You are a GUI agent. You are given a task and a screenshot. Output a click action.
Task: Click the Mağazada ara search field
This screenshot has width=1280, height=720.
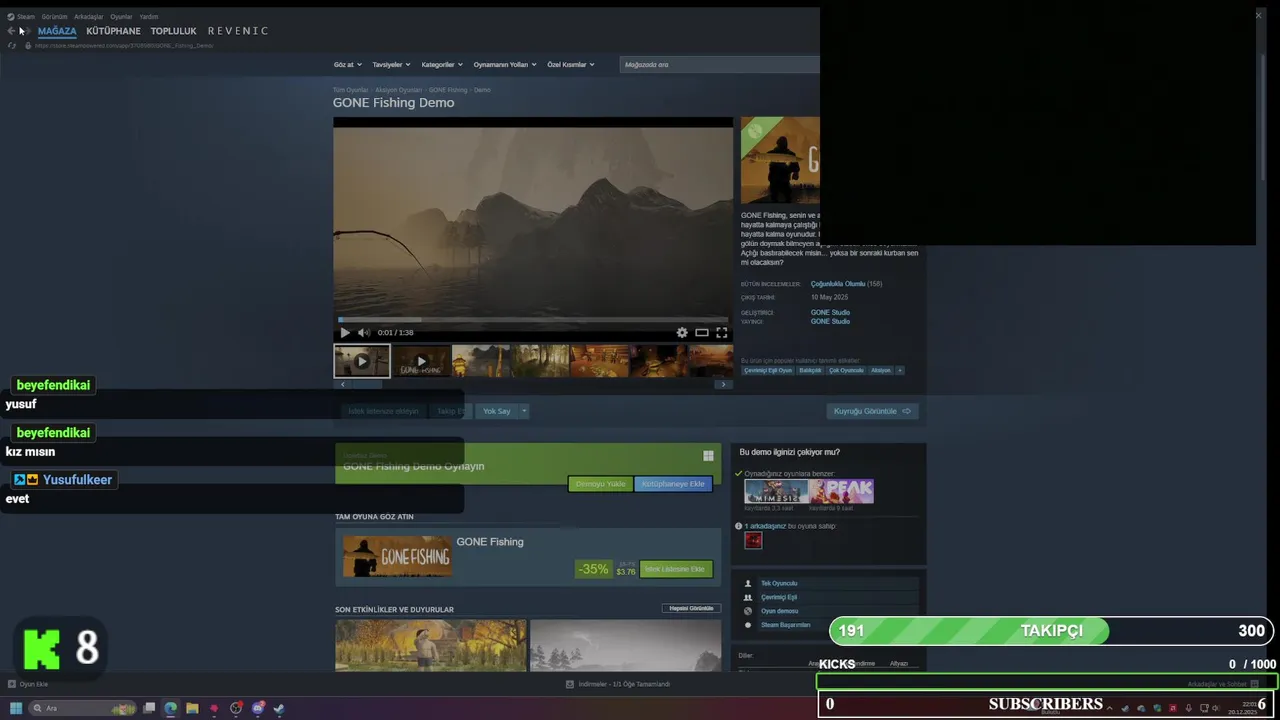pos(720,64)
